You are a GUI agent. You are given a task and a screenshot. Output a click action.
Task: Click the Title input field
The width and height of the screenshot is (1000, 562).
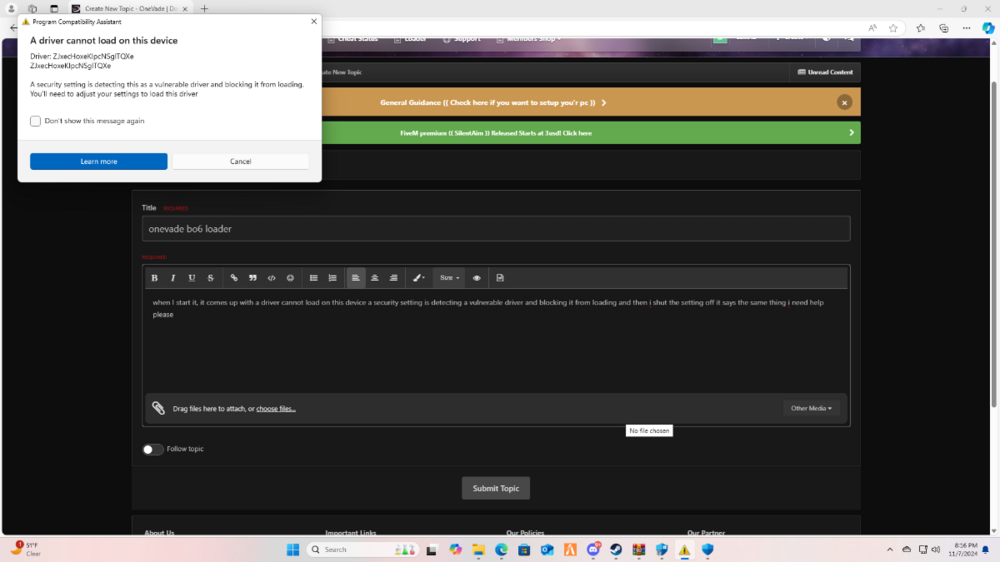click(x=496, y=228)
